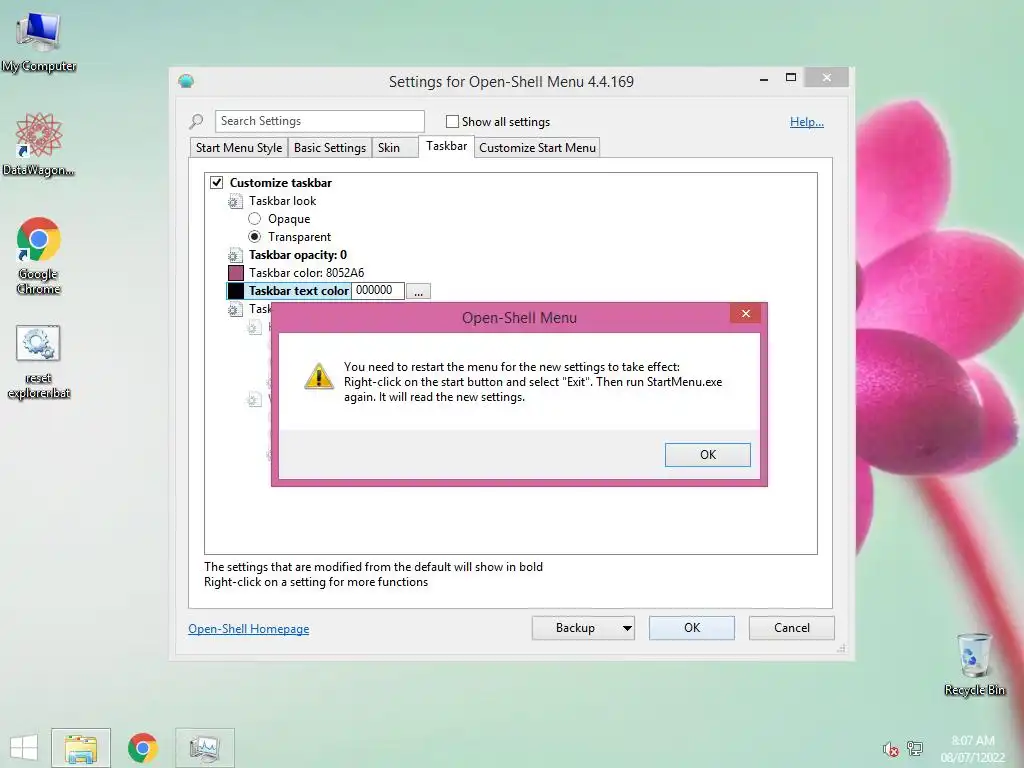Minimize the Settings window
Screen dimensions: 1024x768
click(763, 79)
